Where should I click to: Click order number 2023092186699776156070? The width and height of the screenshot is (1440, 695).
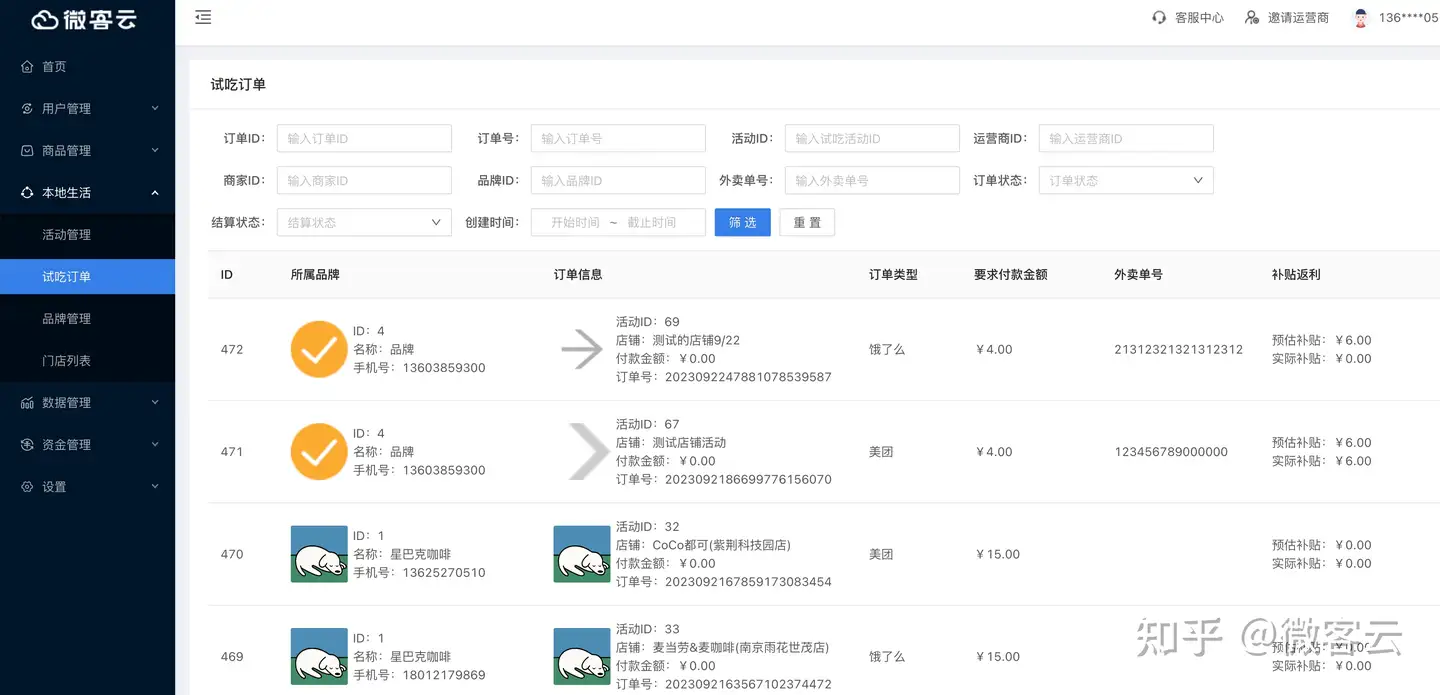tap(748, 479)
